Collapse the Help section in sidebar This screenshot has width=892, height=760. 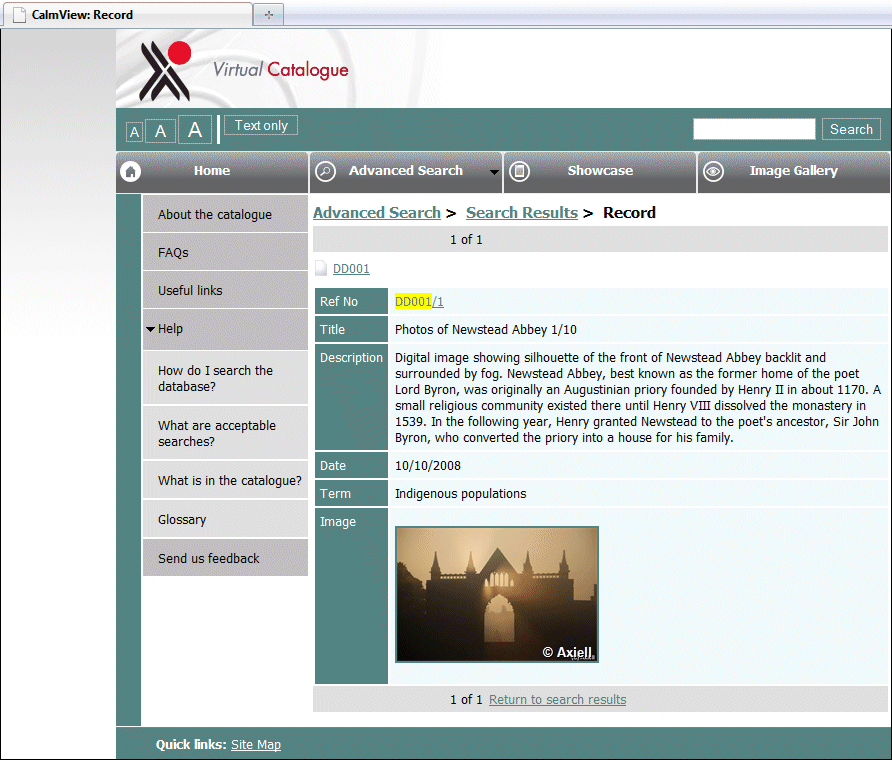(x=150, y=329)
